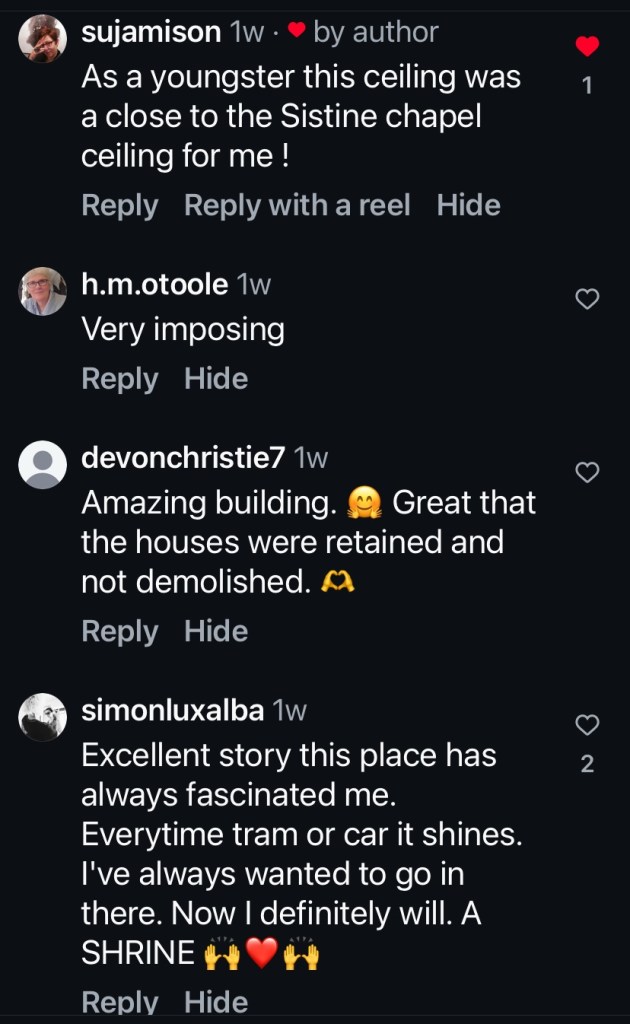630x1024 pixels.
Task: Like simonluxalba's comment with the heart icon
Action: tap(588, 724)
